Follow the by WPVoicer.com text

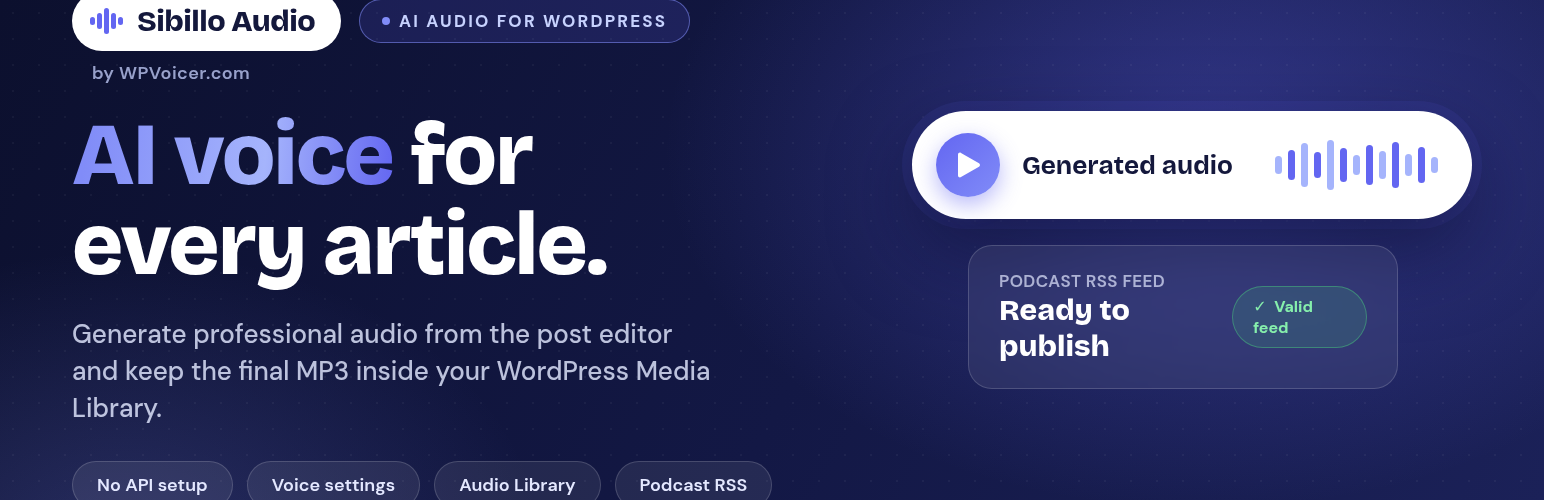[170, 73]
